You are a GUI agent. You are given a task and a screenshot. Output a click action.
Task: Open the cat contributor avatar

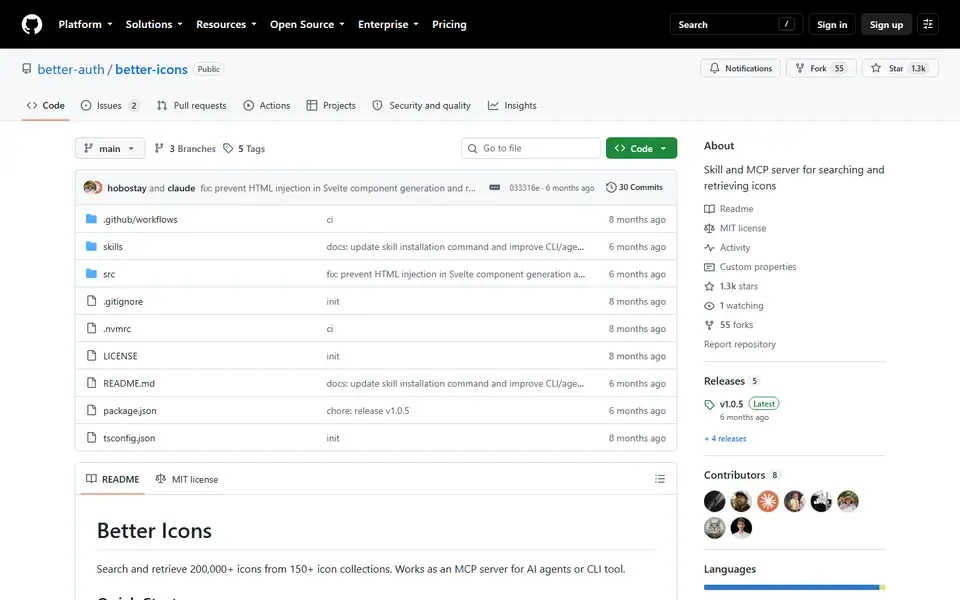pos(714,528)
